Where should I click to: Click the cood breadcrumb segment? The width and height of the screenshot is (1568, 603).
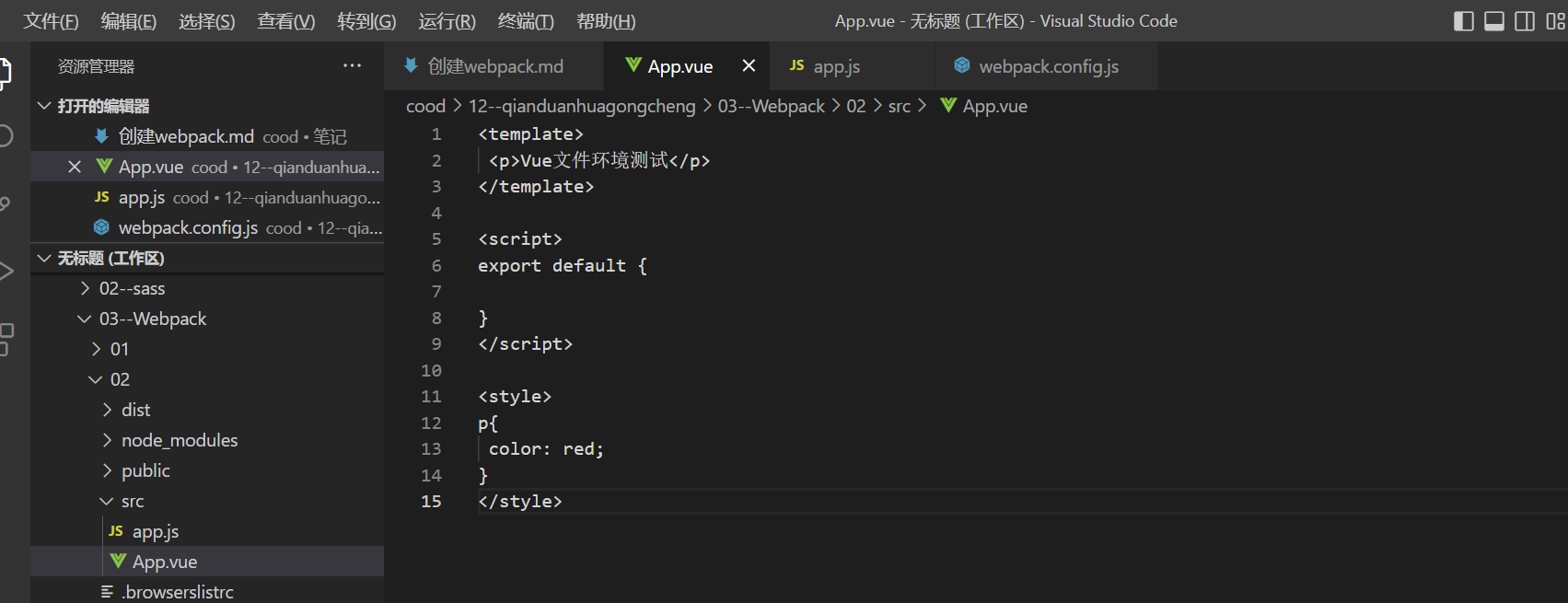pos(425,106)
